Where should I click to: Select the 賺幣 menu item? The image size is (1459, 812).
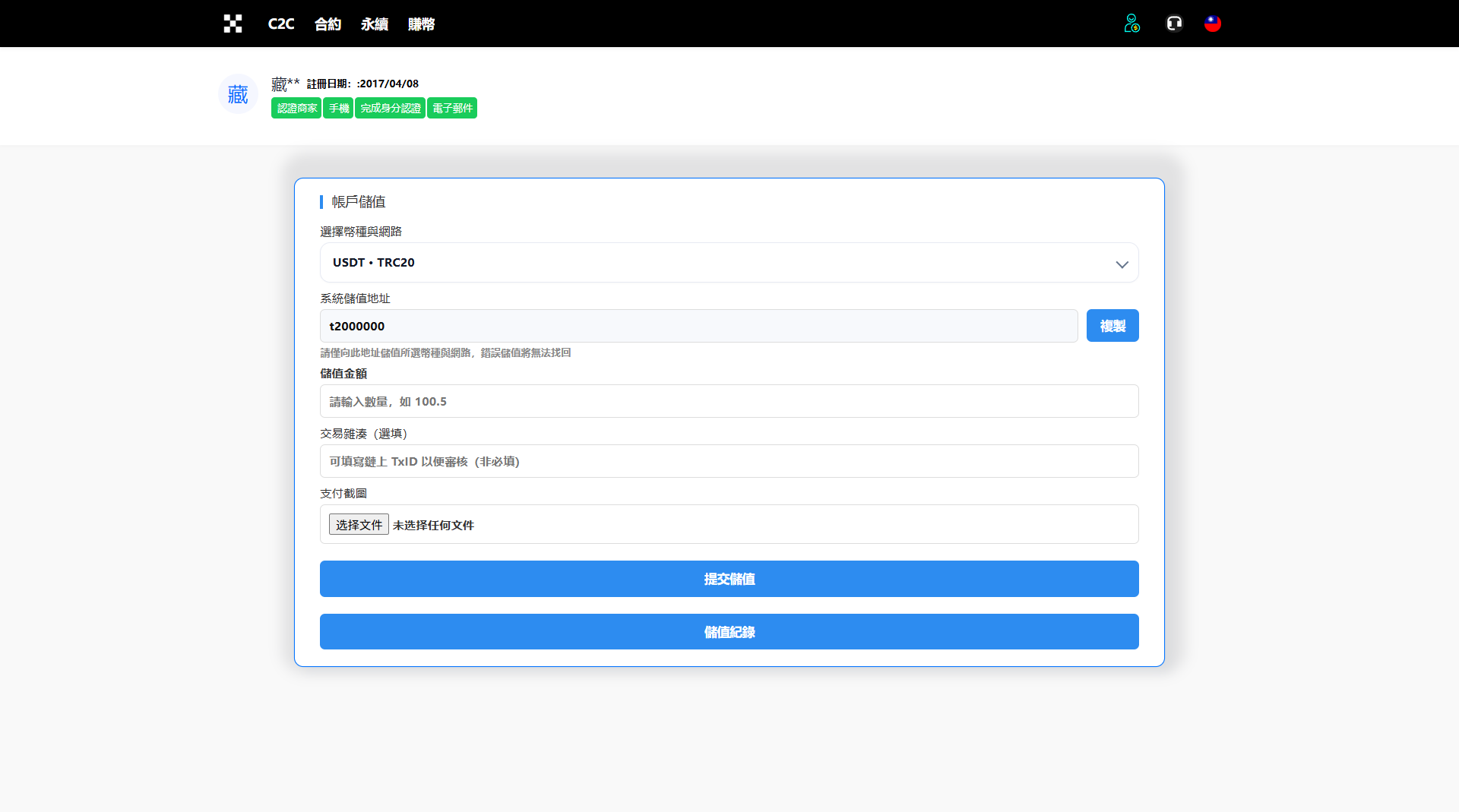pos(421,24)
